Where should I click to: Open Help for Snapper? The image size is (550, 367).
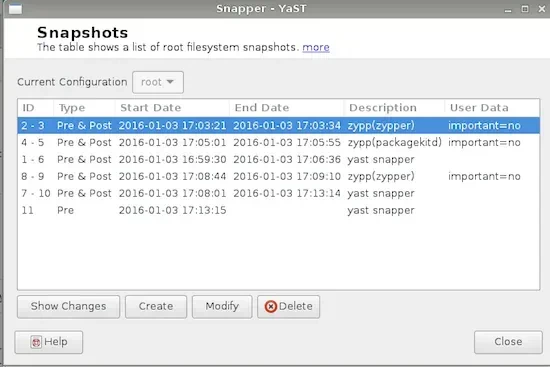49,342
